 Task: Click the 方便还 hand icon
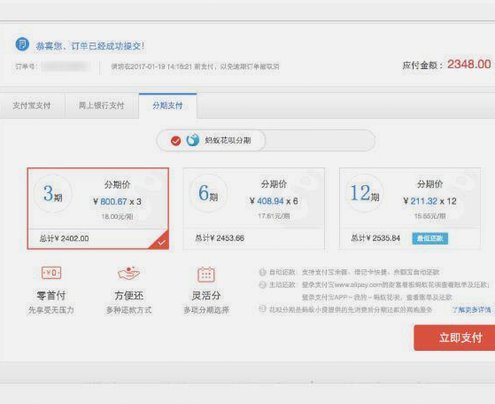pos(129,273)
